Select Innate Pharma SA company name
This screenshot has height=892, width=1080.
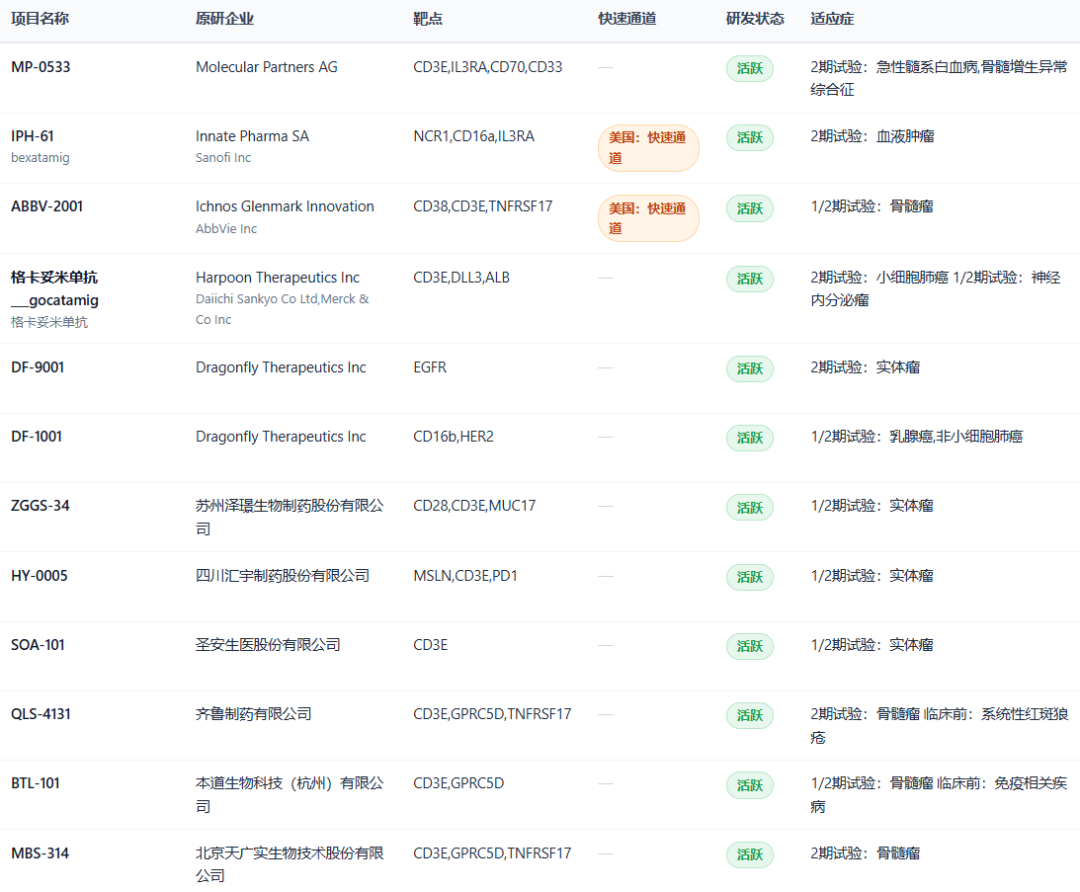[252, 136]
